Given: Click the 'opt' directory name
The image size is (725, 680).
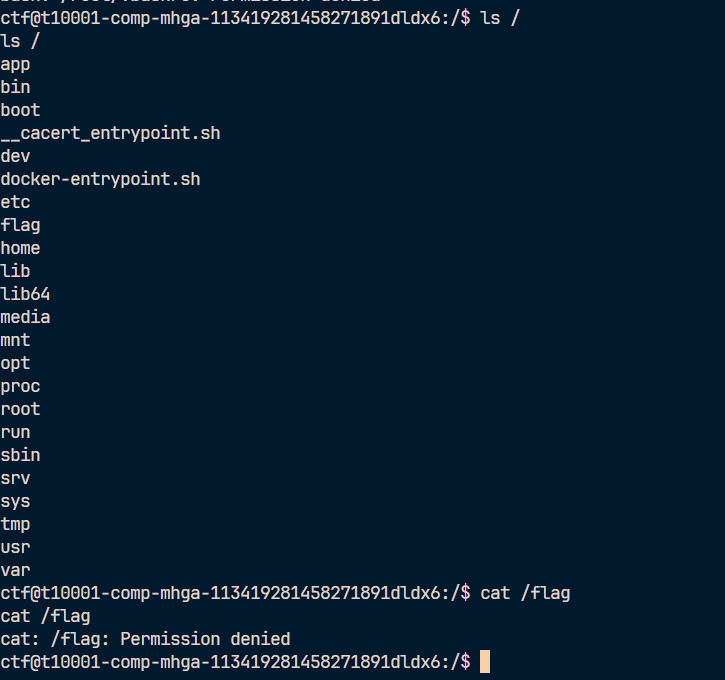Looking at the screenshot, I should click(x=16, y=363).
